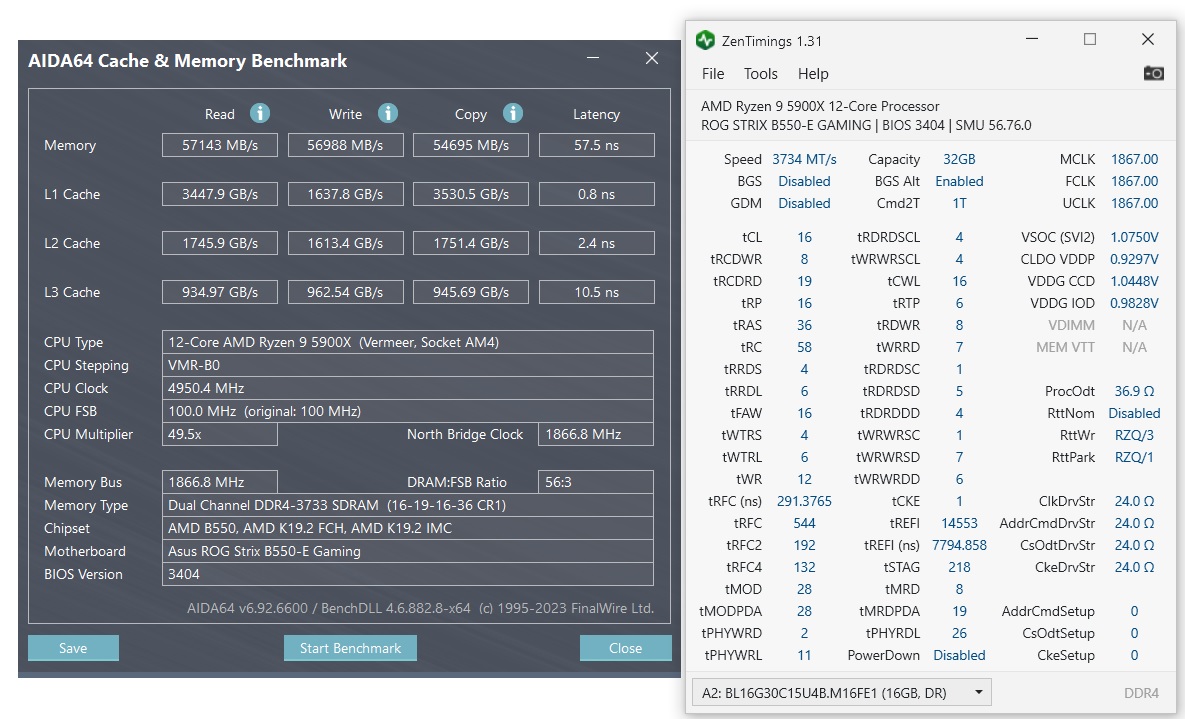Screen dimensions: 1185x719
Task: Click the L2 Cache Copy value 1751.4 GB/s
Action: [x=471, y=243]
